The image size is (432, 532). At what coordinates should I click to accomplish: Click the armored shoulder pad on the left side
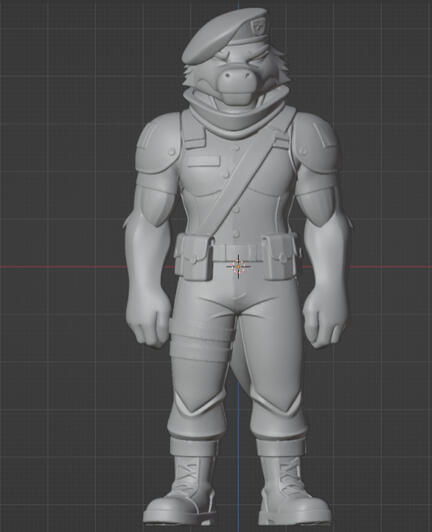pyautogui.click(x=158, y=143)
